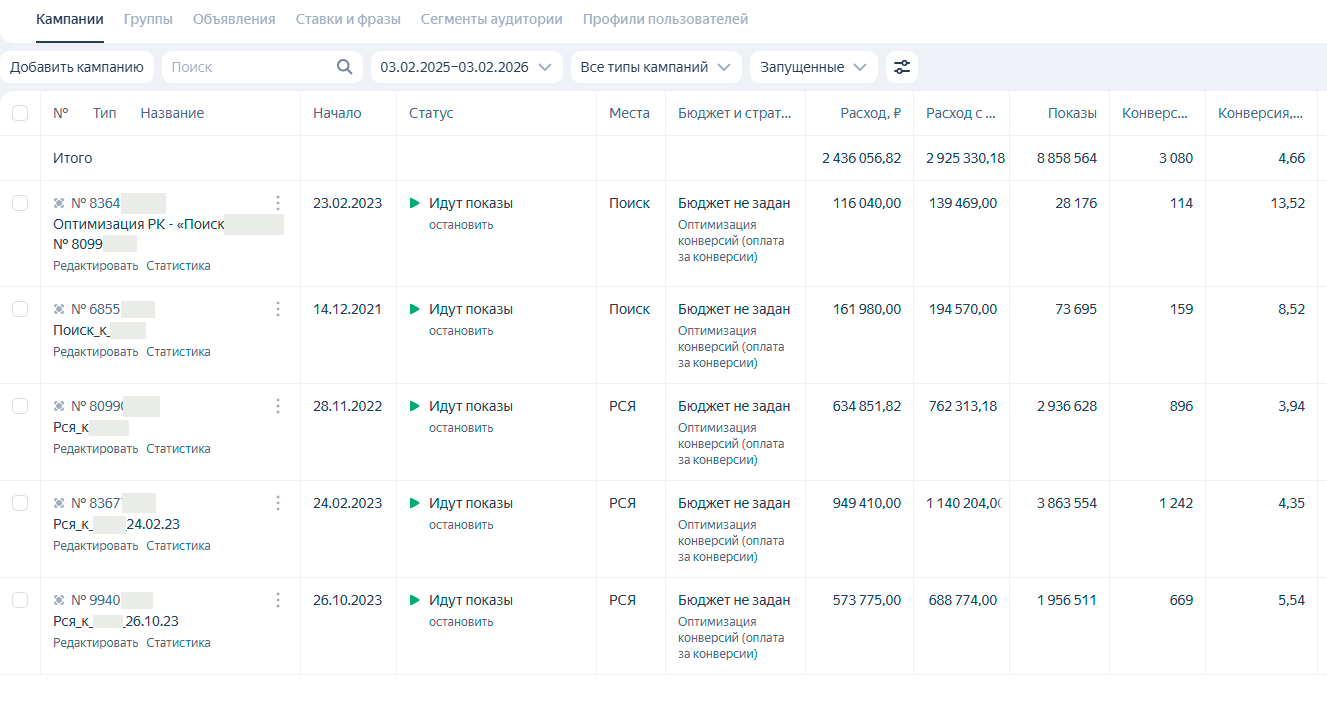This screenshot has width=1327, height=710.
Task: Click the Добавить кампанию button
Action: 77,67
